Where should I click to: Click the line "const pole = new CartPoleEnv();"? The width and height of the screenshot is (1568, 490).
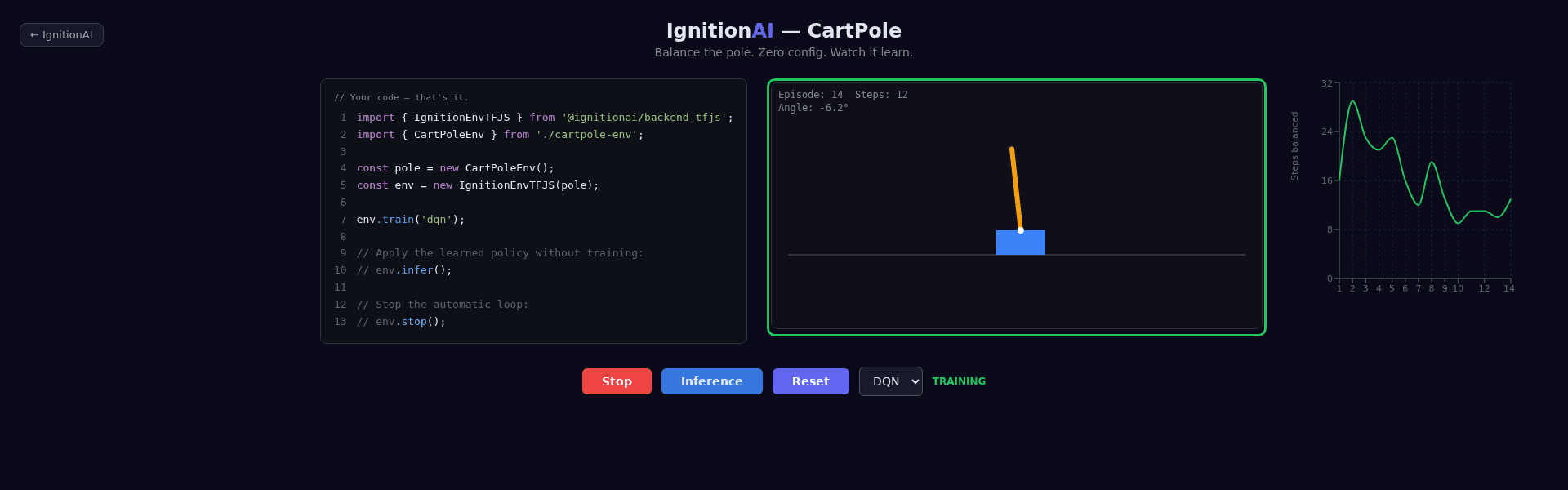(456, 168)
